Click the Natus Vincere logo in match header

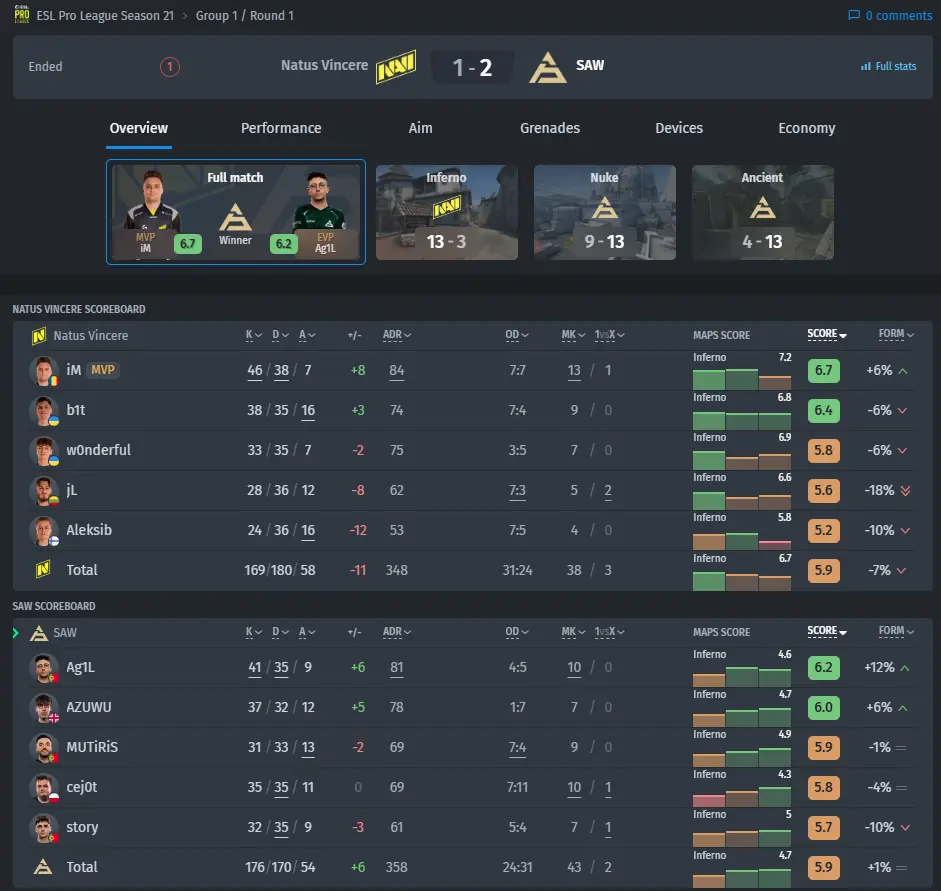point(396,67)
